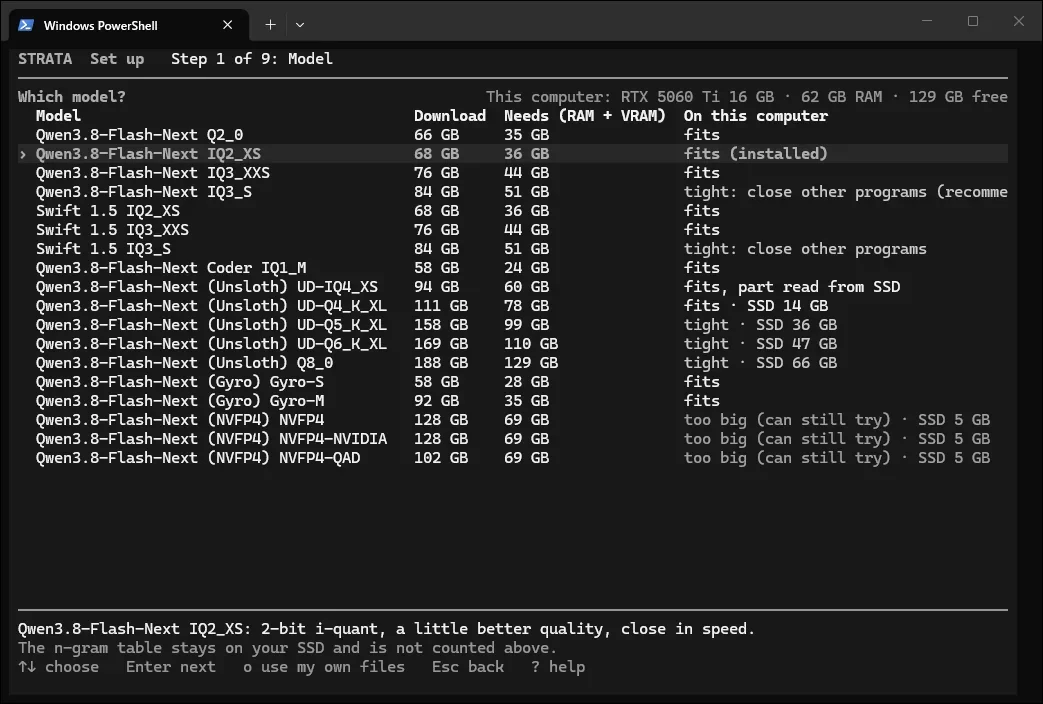Expand the new tab profile dropdown arrow
1043x704 pixels.
pos(300,25)
